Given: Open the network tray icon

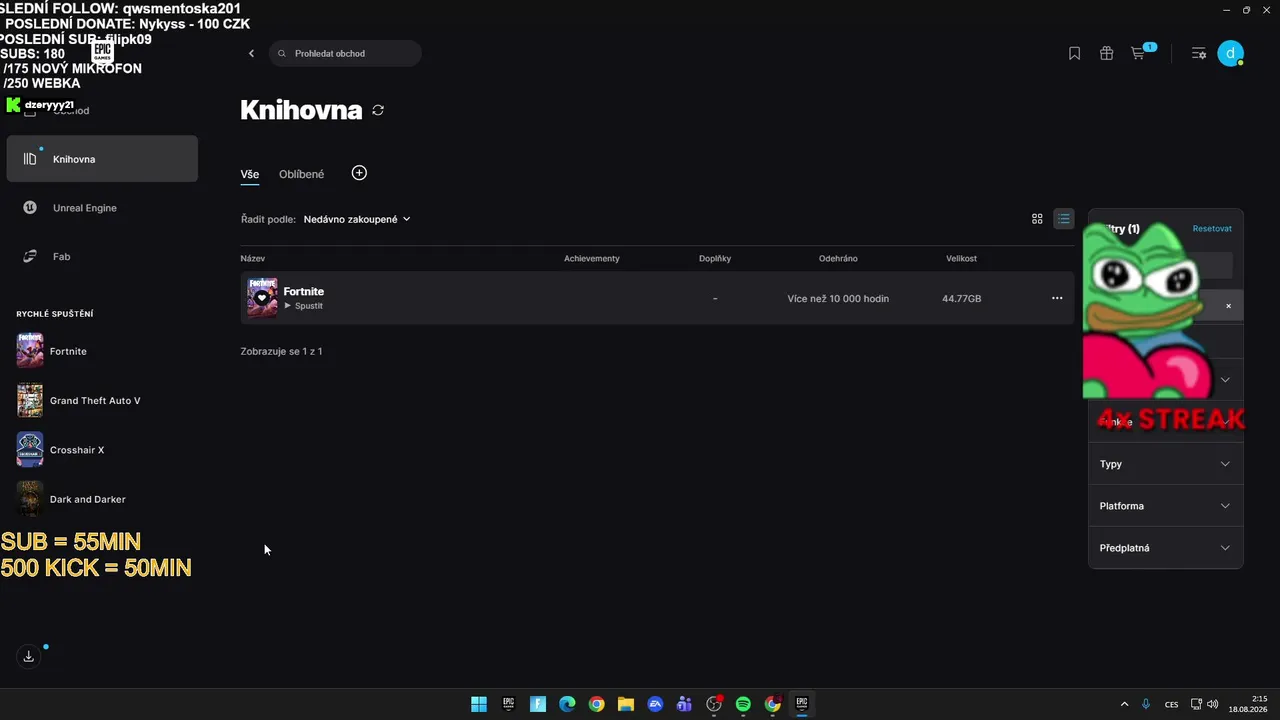Looking at the screenshot, I should pos(1197,704).
